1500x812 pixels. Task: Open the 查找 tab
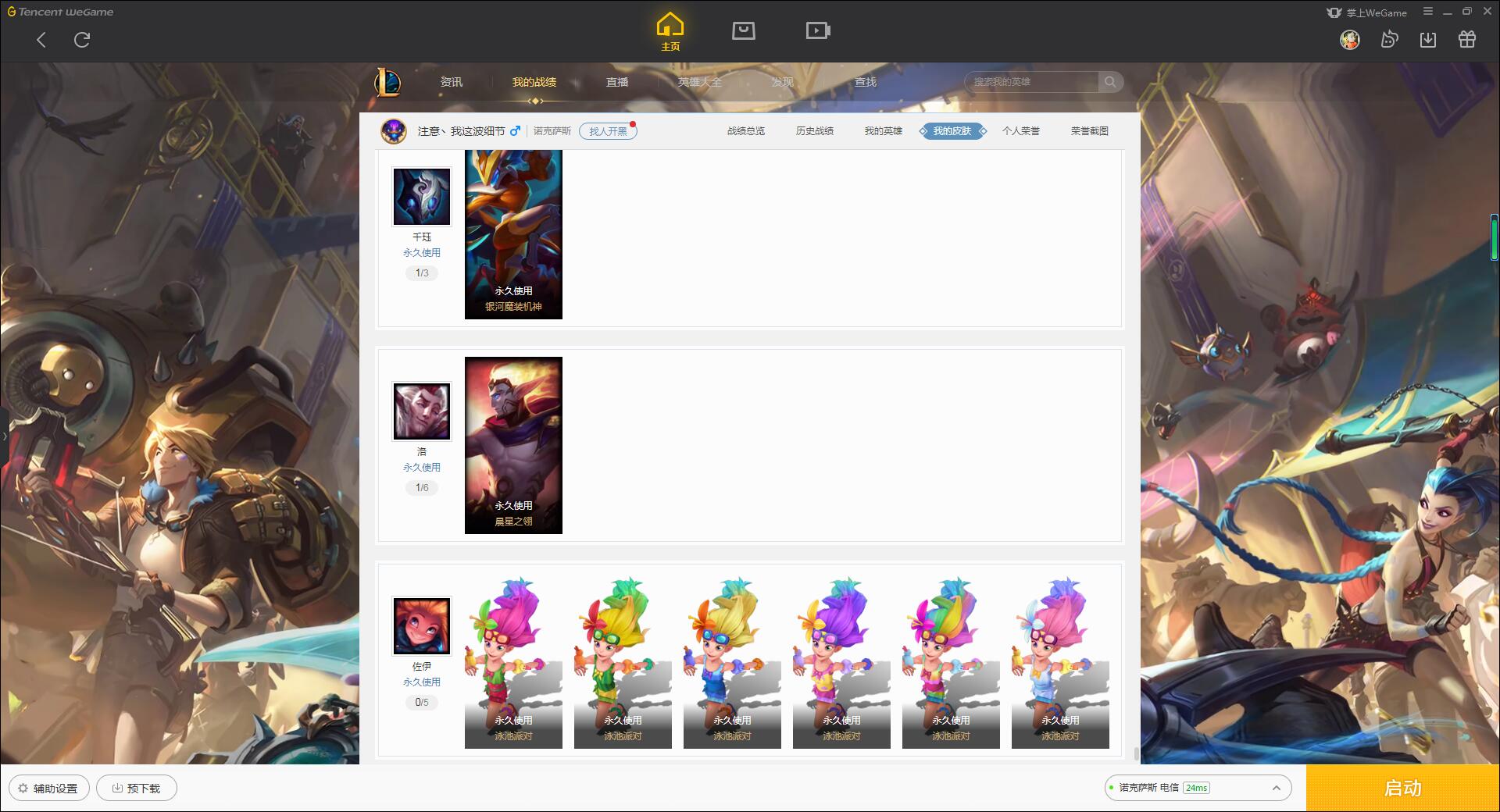point(865,82)
